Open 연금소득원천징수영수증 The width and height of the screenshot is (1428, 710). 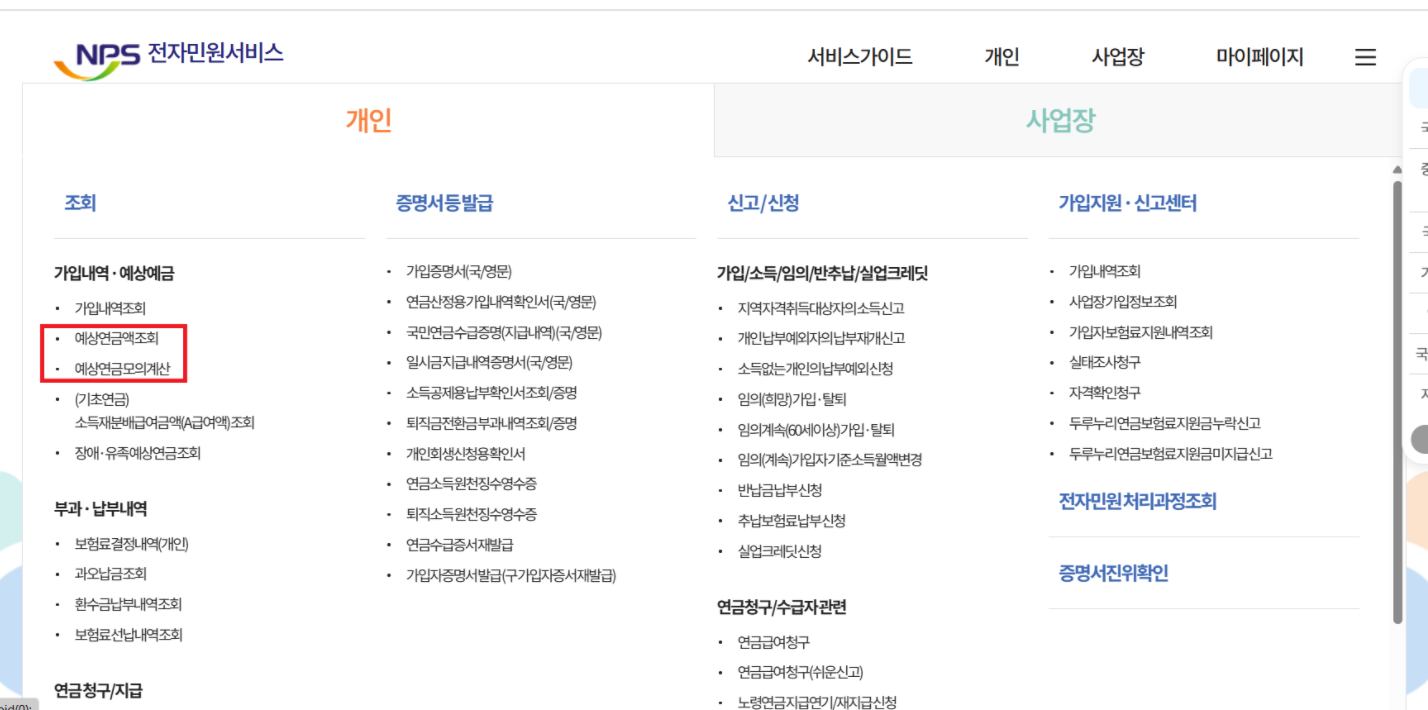(x=471, y=484)
